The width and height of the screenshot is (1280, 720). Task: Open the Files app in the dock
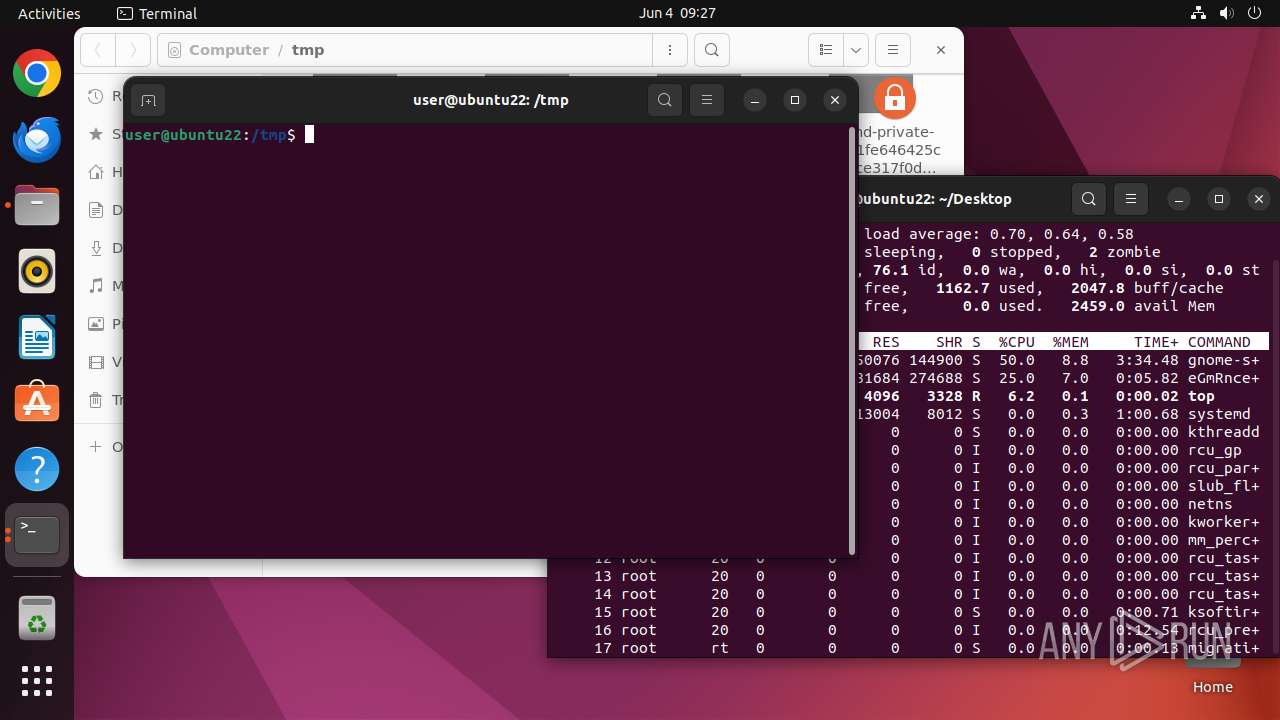pos(37,205)
